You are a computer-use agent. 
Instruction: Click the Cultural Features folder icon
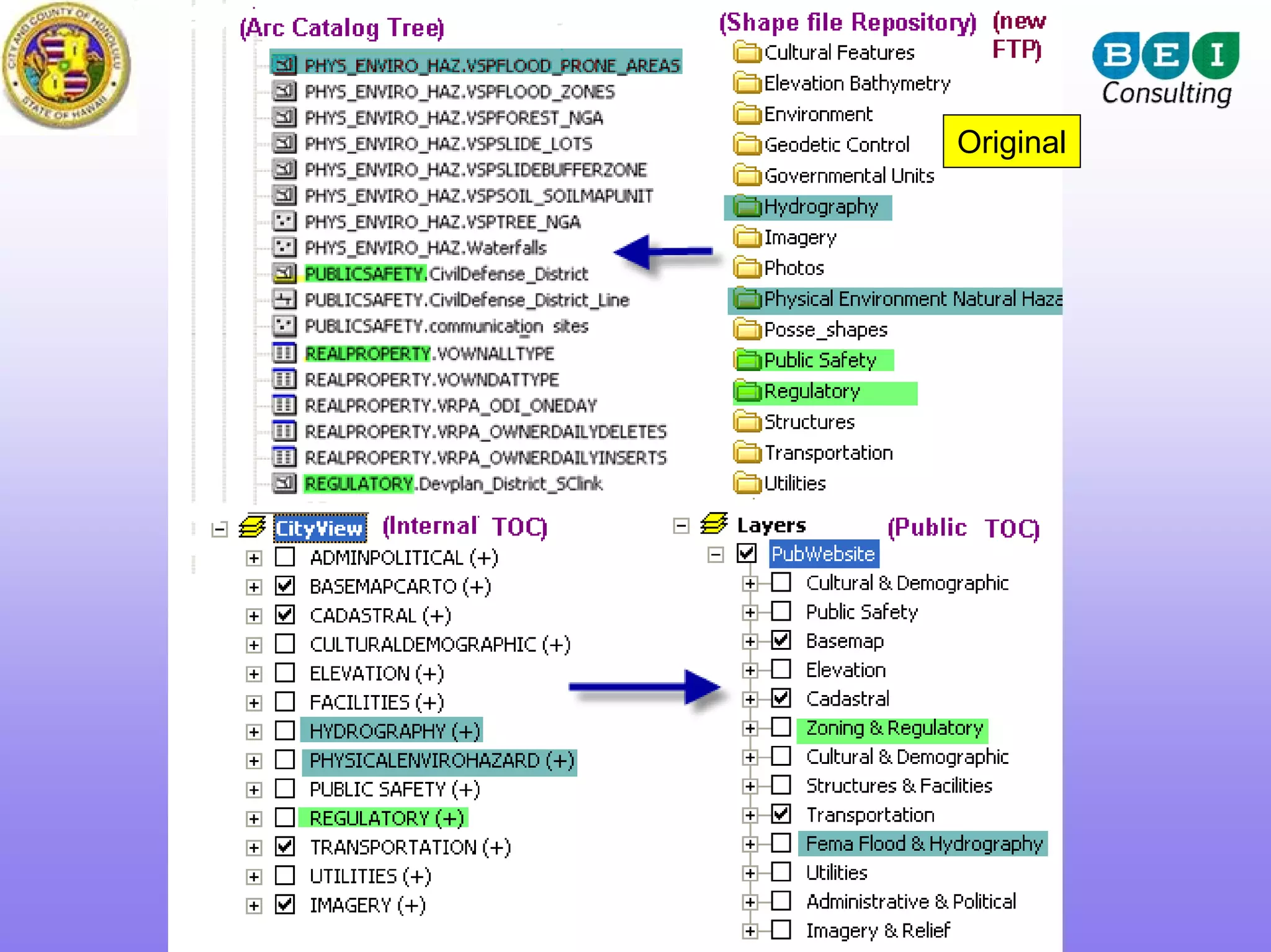point(747,53)
